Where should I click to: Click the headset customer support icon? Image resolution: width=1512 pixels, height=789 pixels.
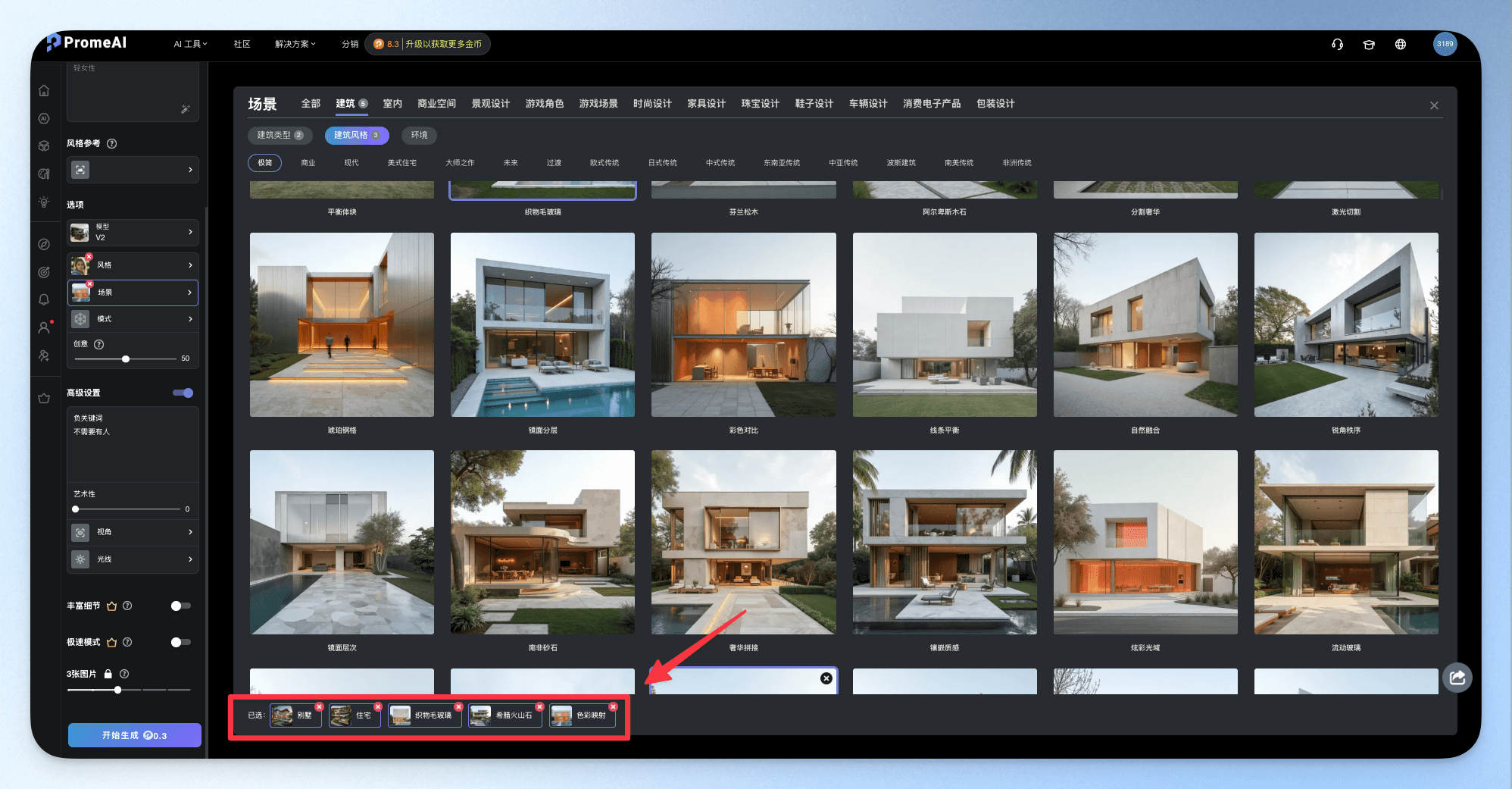click(x=1337, y=44)
